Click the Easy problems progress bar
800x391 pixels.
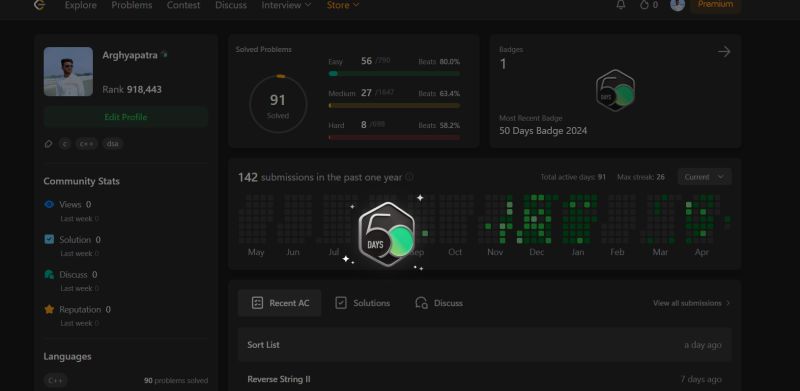pos(394,74)
